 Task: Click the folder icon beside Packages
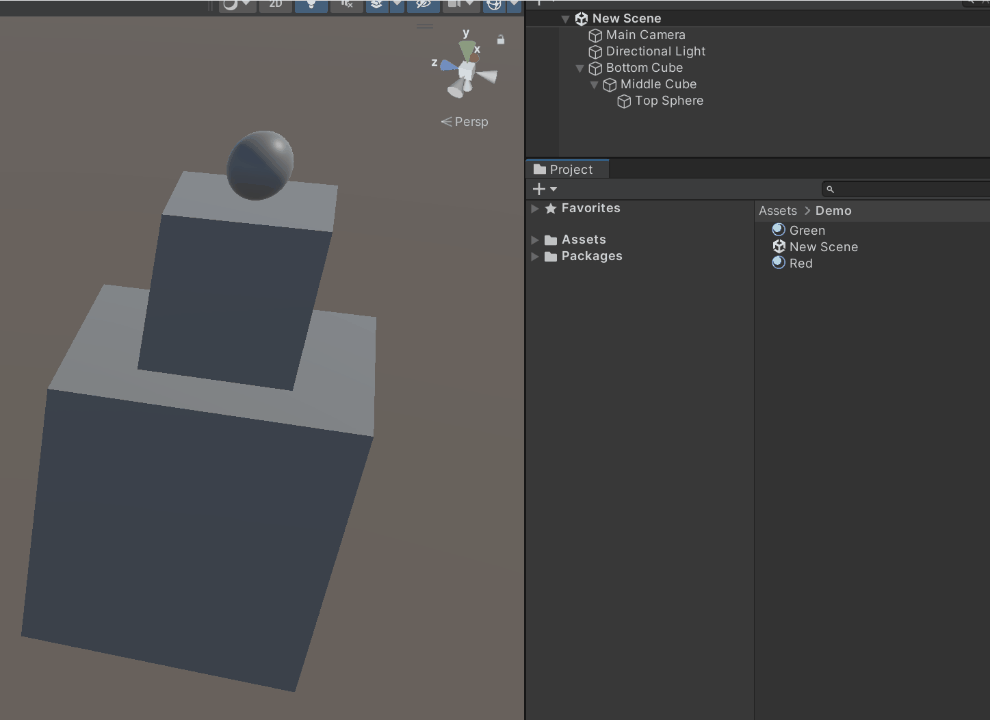coord(551,256)
